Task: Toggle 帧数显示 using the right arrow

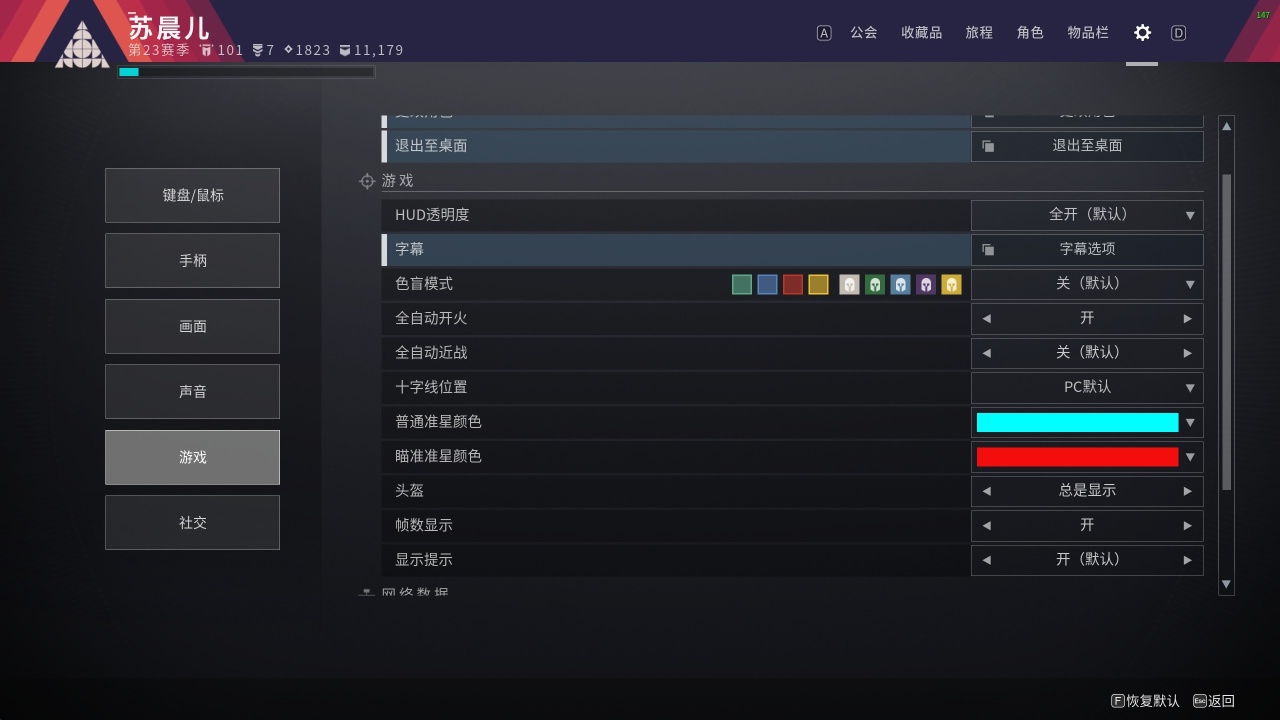Action: (x=1188, y=526)
